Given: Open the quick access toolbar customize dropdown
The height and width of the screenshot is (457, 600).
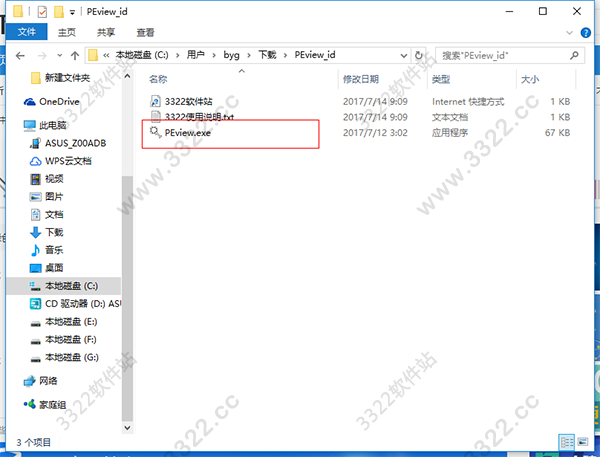Looking at the screenshot, I should pos(72,13).
